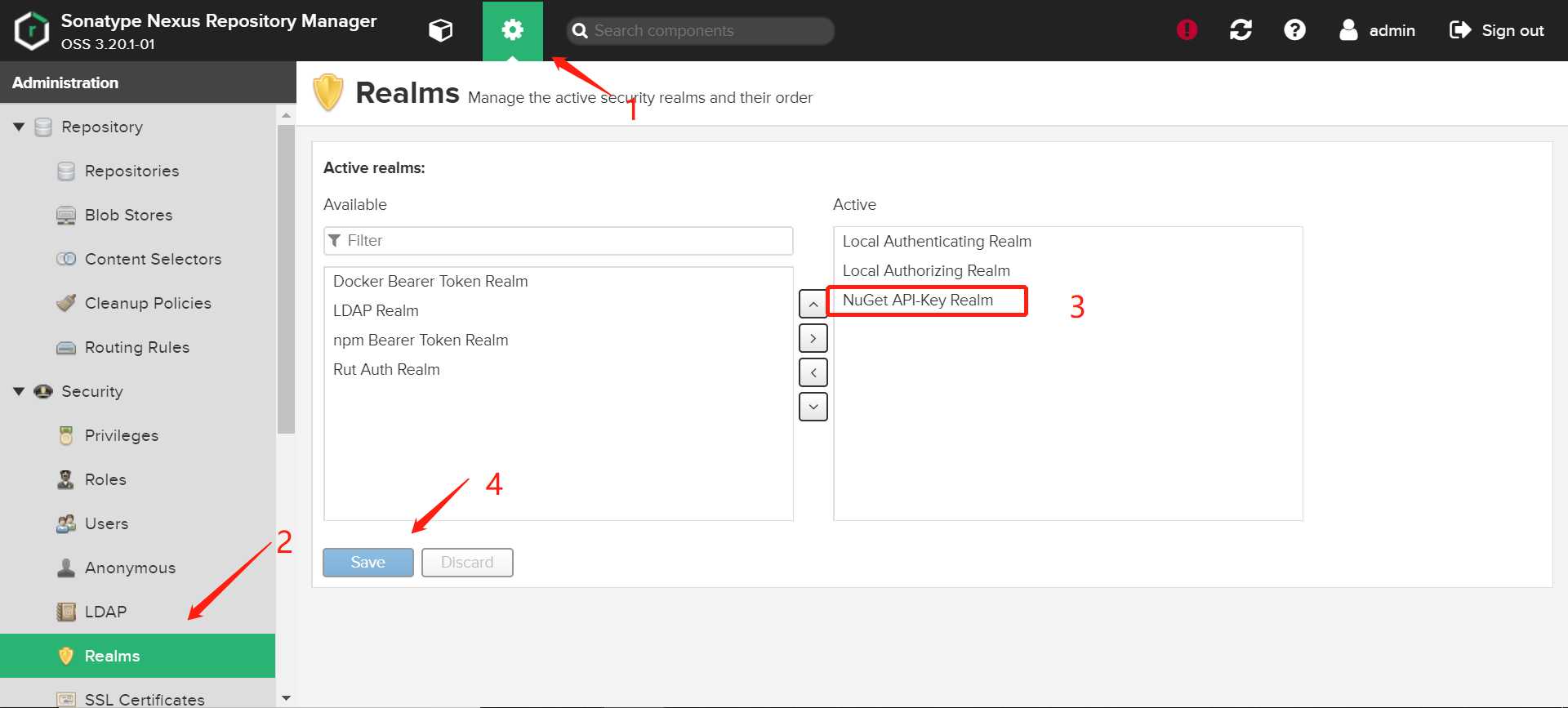
Task: Select npm Bearer Token Realm
Action: pyautogui.click(x=559, y=340)
